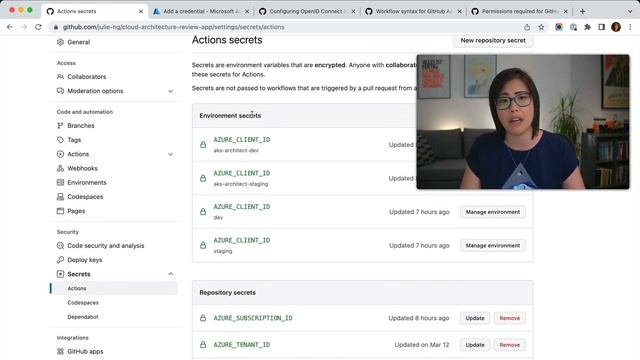Update AZURE_TENANT_ID secret
640x360 pixels.
pyautogui.click(x=475, y=345)
